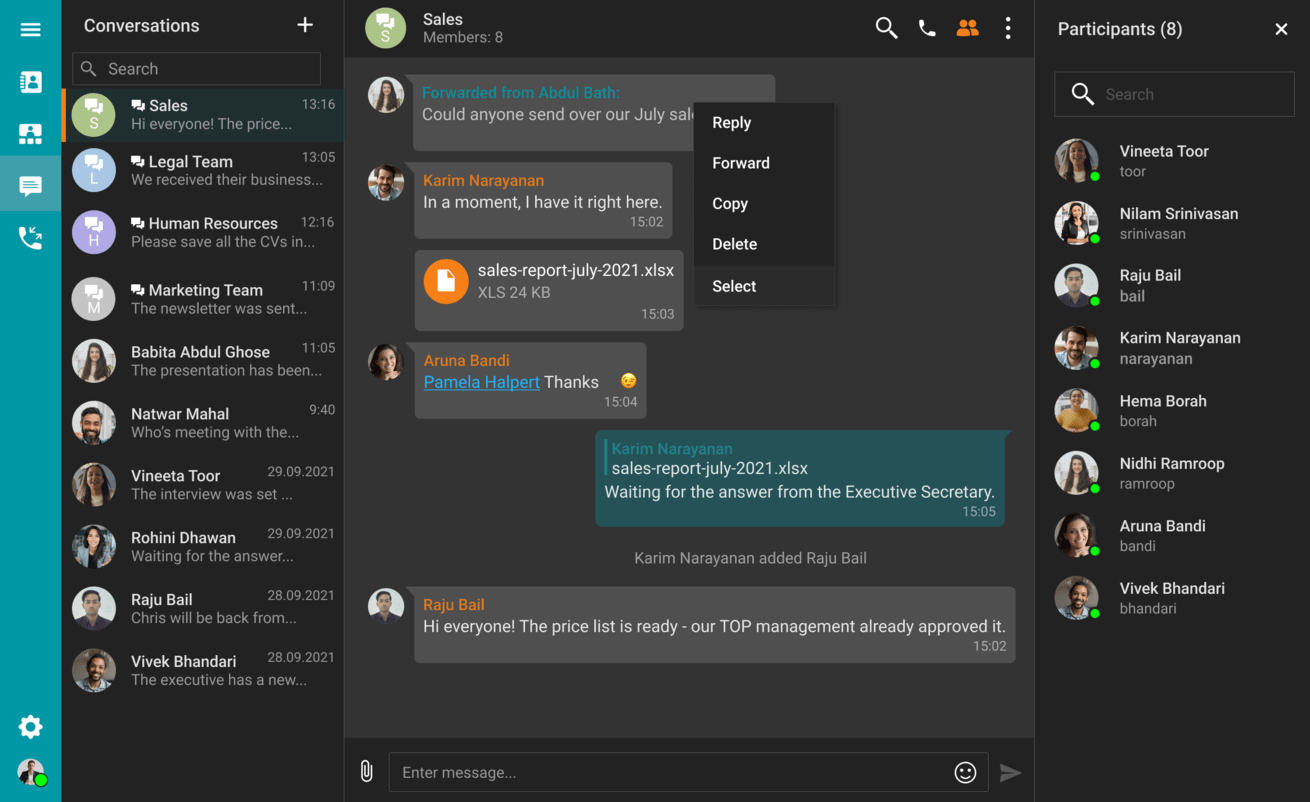1310x802 pixels.
Task: Close the Participants panel
Action: point(1281,29)
